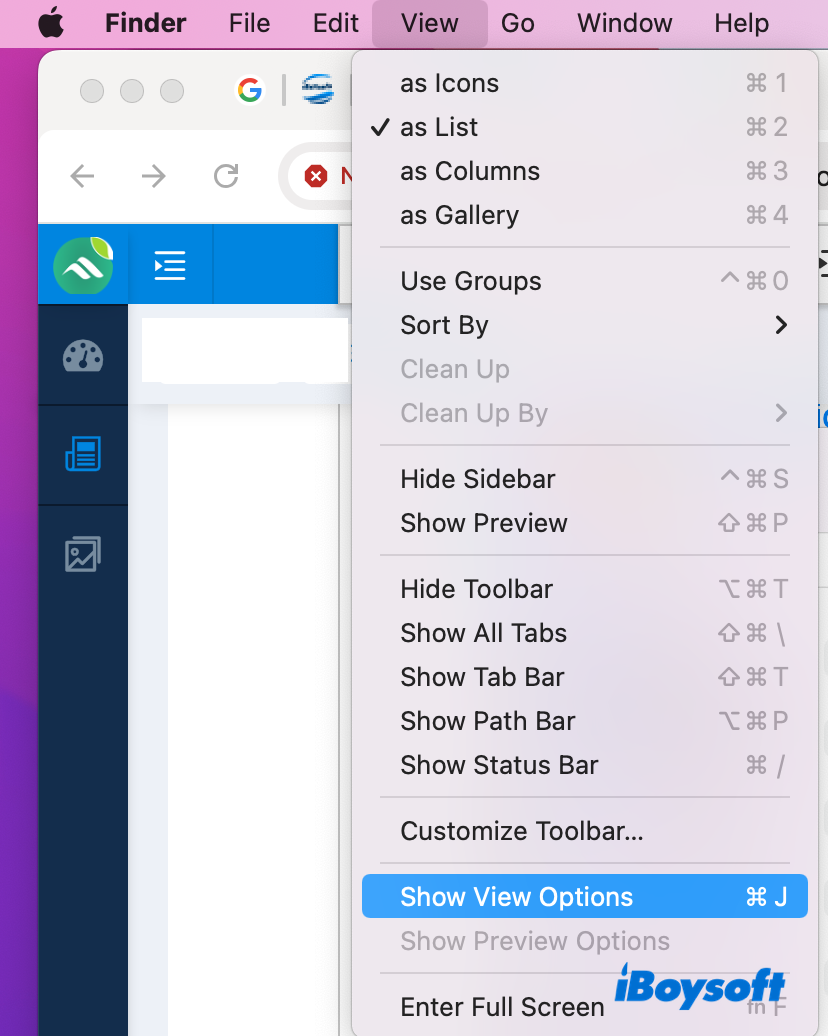
Task: Click the browser forward arrow
Action: pos(154,177)
